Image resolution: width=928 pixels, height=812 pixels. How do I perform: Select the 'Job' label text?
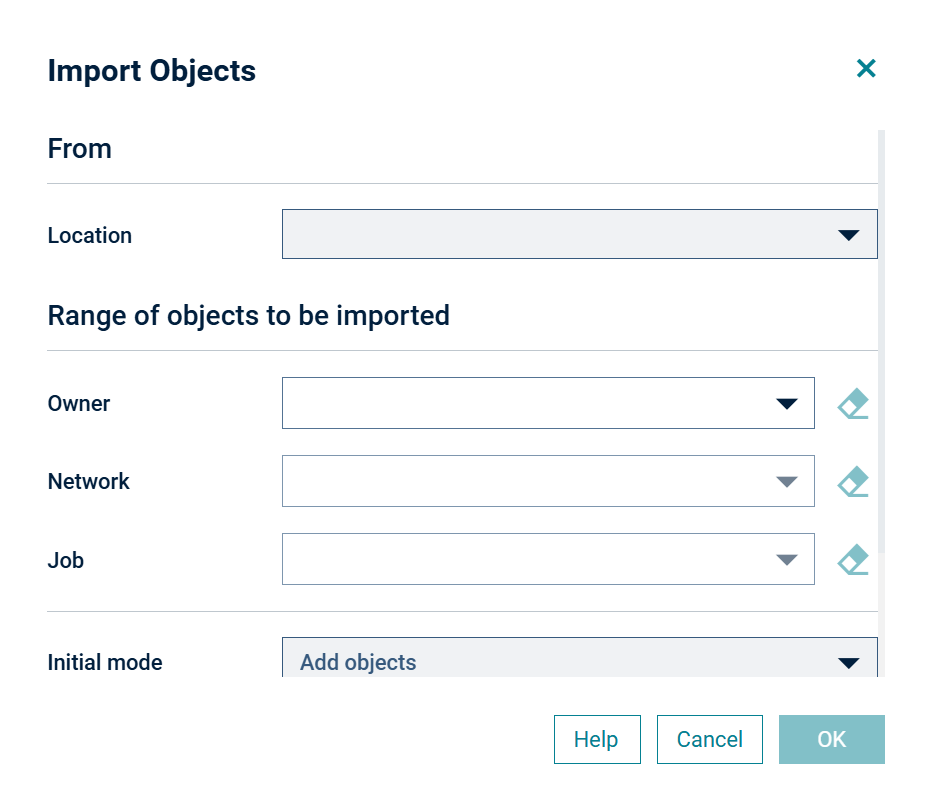point(66,560)
